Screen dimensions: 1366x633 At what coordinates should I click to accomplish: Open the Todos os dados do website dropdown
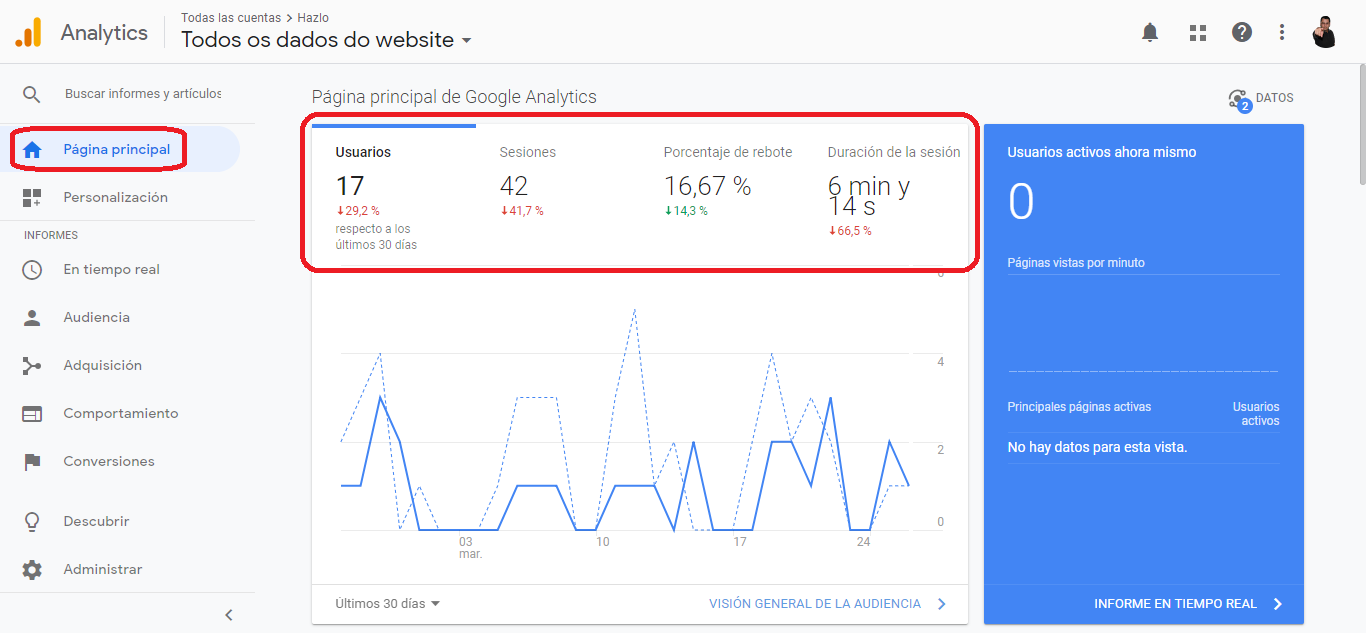[326, 40]
